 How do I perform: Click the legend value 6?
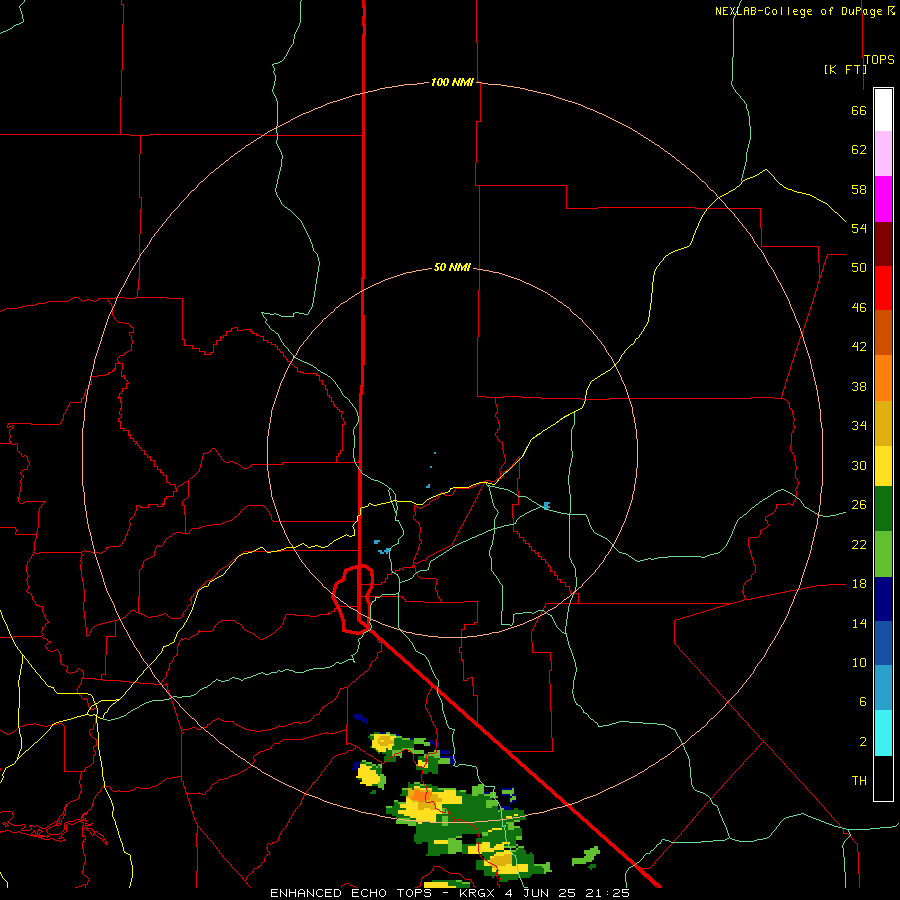click(x=862, y=702)
